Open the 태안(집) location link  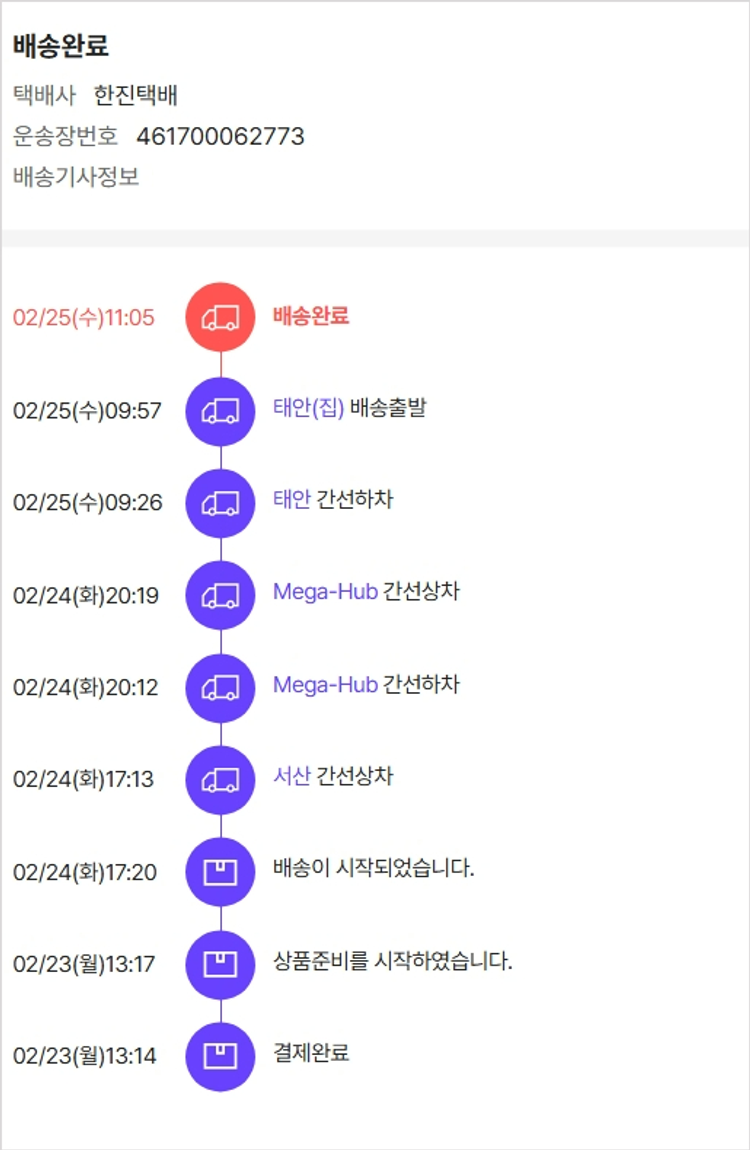308,408
